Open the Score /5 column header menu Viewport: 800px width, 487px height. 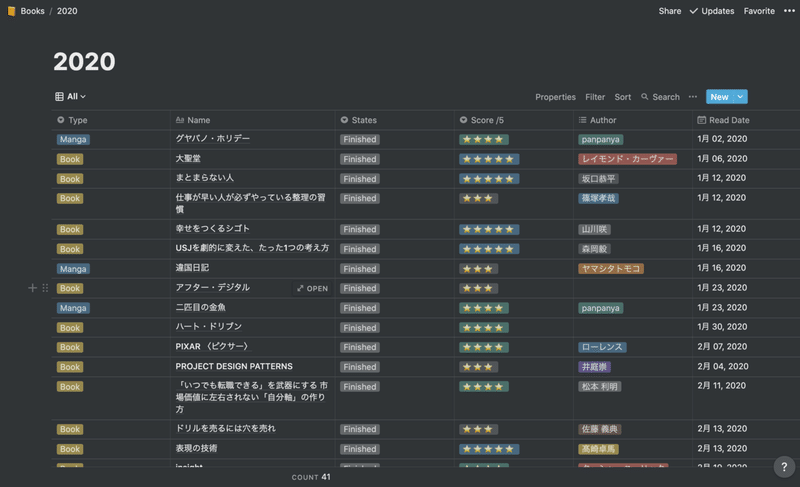[490, 120]
